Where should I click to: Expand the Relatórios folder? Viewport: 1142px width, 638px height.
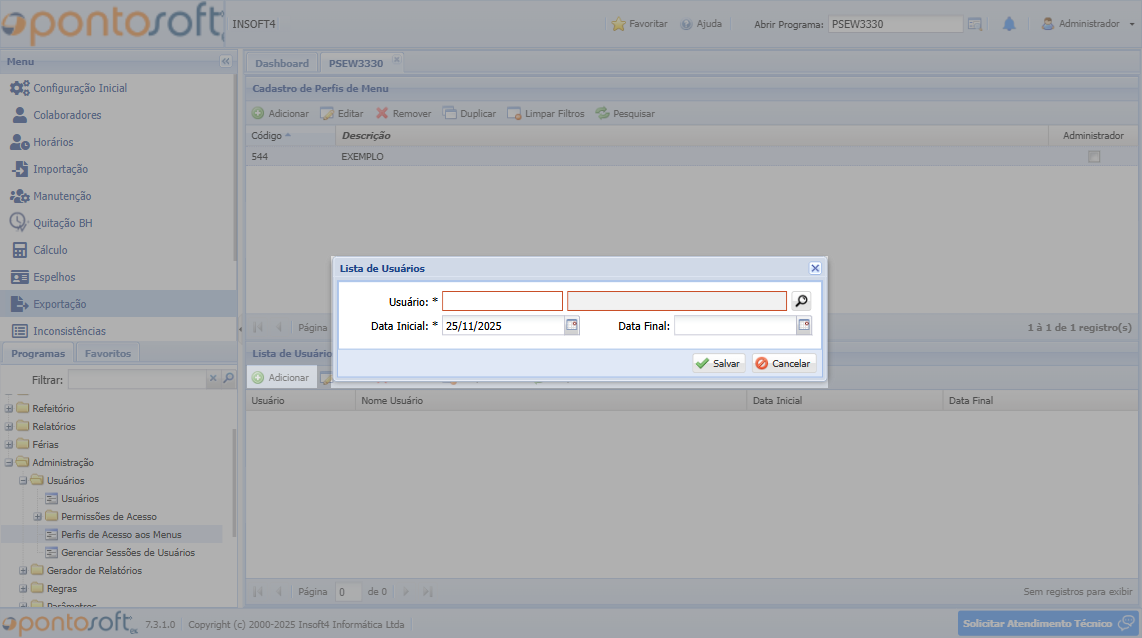[x=9, y=427]
